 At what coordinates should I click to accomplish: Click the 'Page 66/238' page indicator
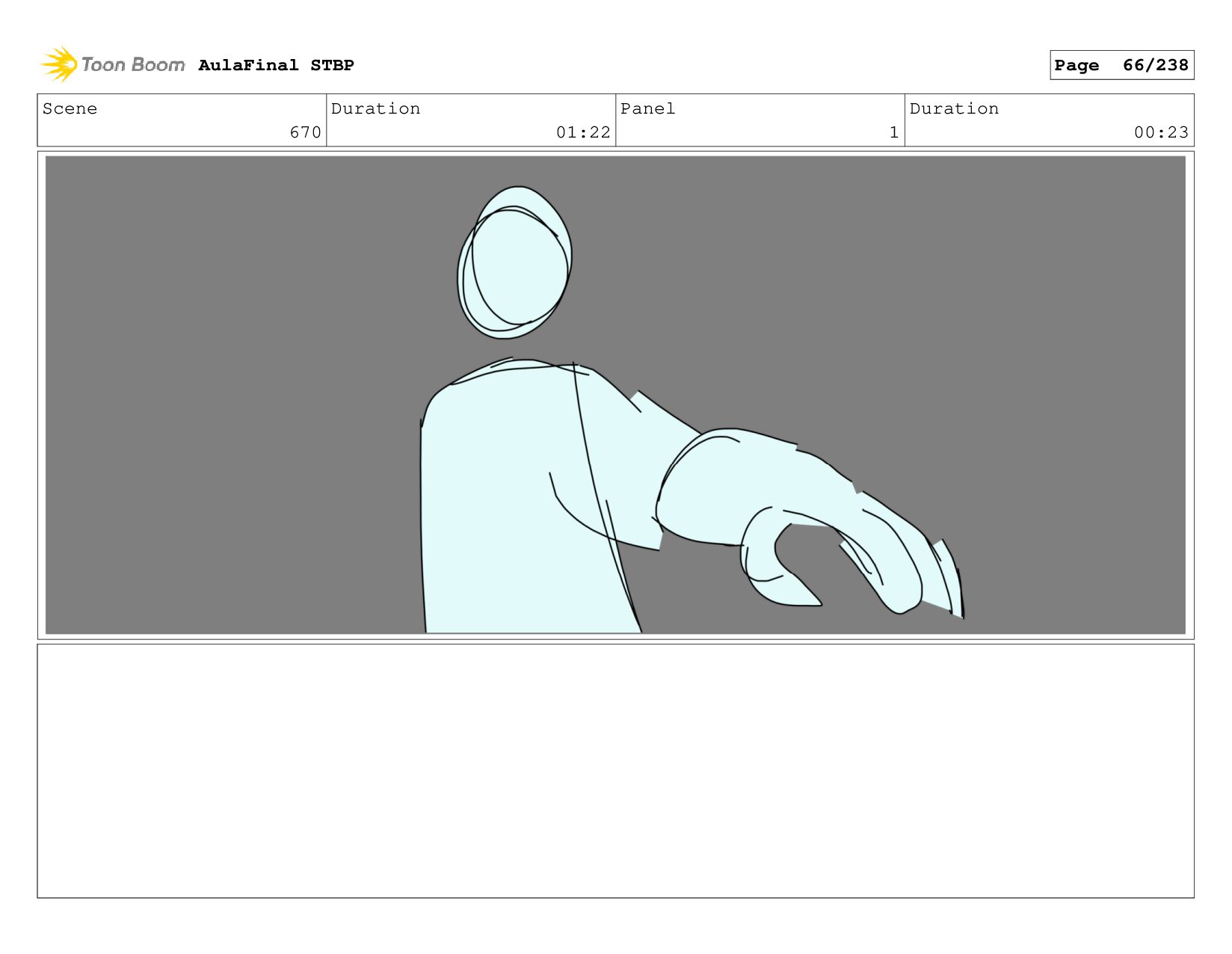[x=1121, y=65]
